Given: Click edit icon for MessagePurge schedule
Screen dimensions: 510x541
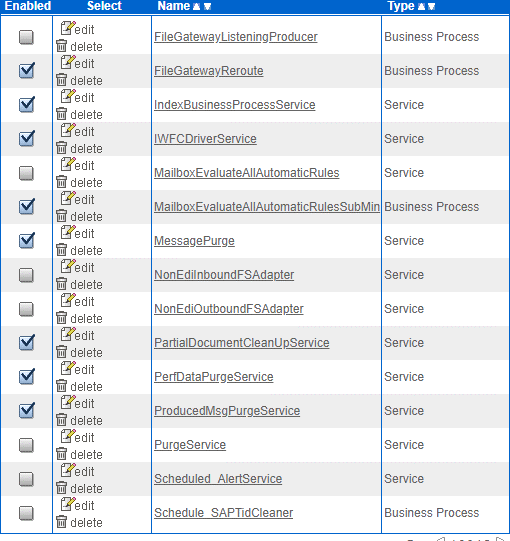Looking at the screenshot, I should [68, 232].
